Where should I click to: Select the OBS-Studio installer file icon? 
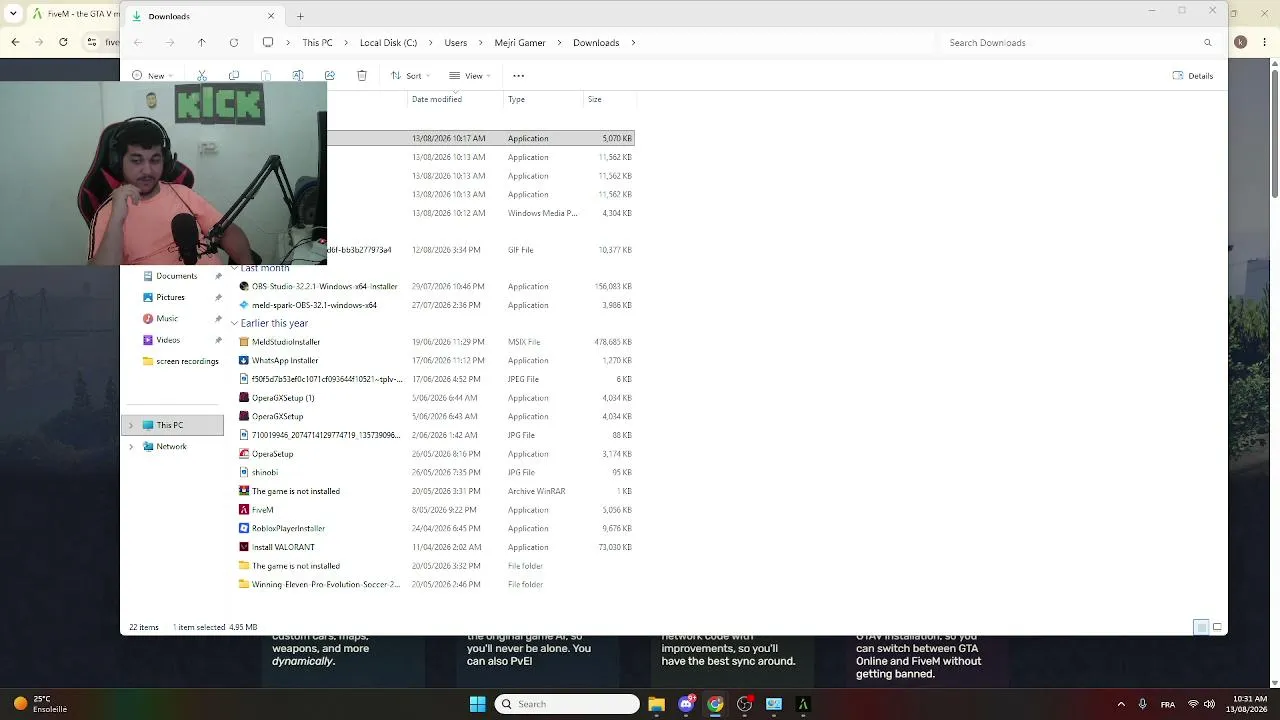244,287
